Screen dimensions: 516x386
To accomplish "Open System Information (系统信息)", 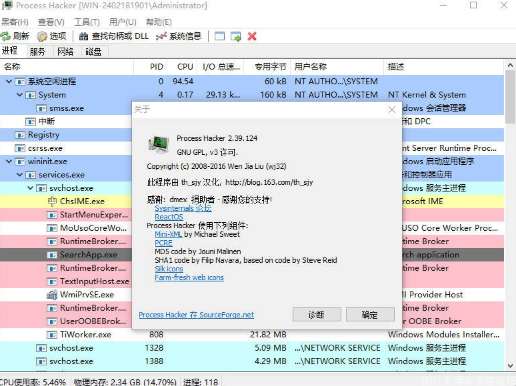I will click(x=179, y=36).
